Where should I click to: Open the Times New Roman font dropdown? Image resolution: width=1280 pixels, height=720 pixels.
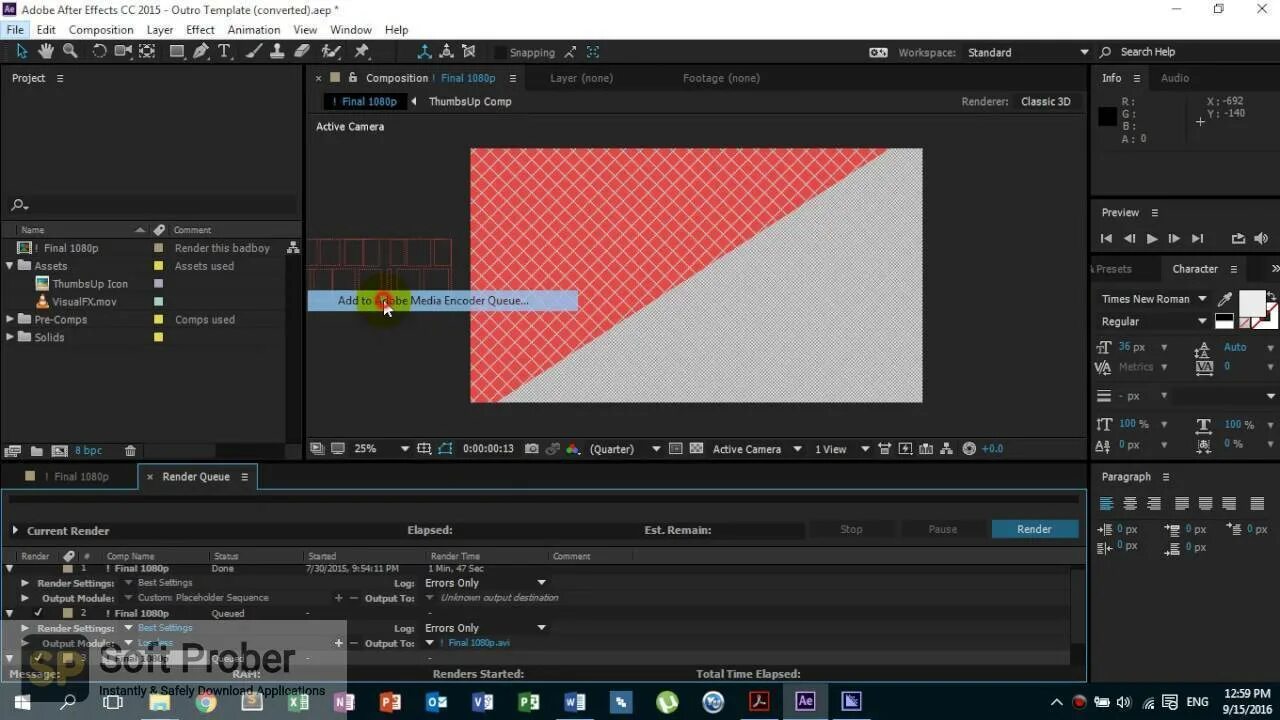point(1153,299)
